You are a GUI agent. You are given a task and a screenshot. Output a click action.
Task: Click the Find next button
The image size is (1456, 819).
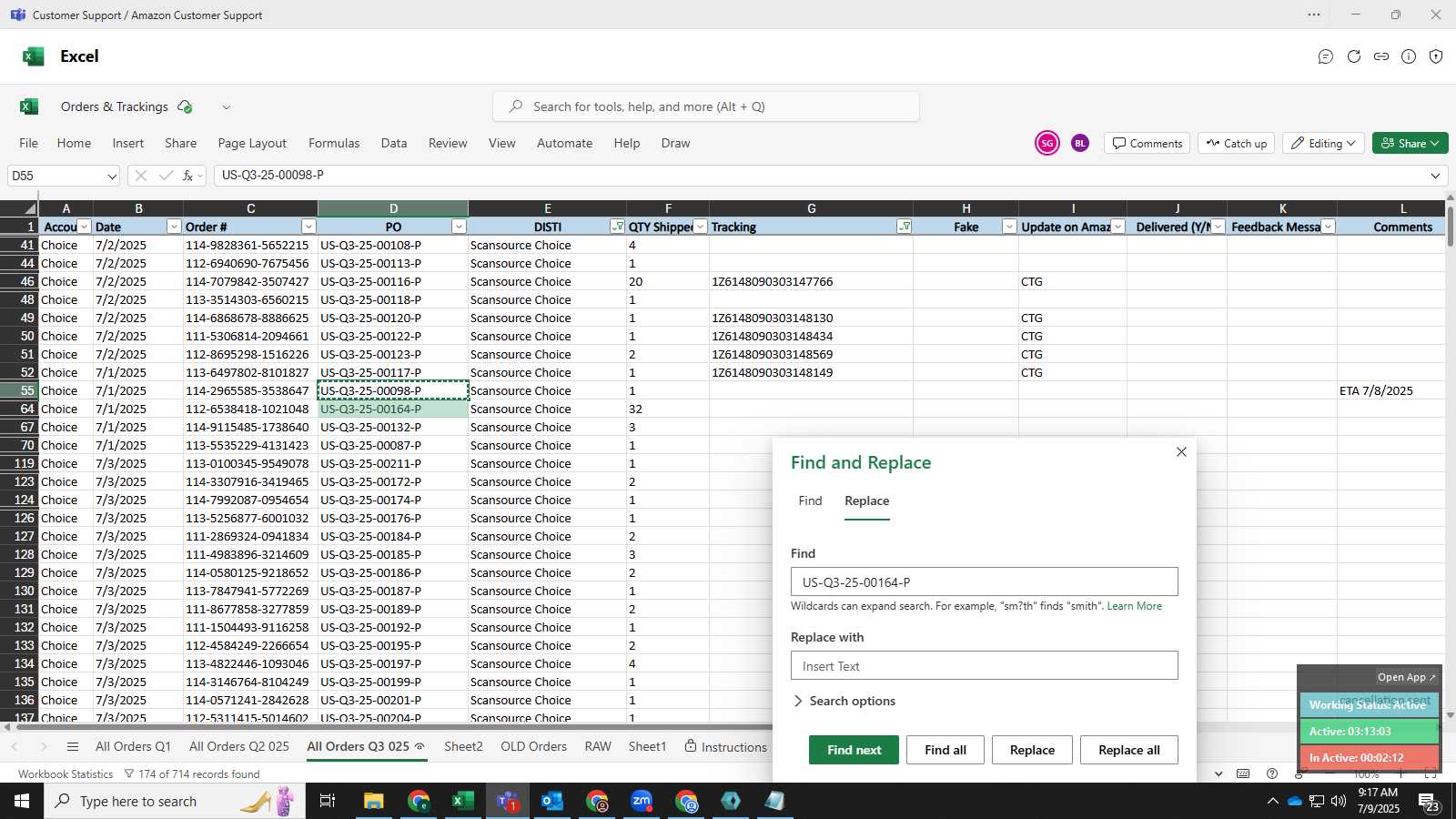854,750
